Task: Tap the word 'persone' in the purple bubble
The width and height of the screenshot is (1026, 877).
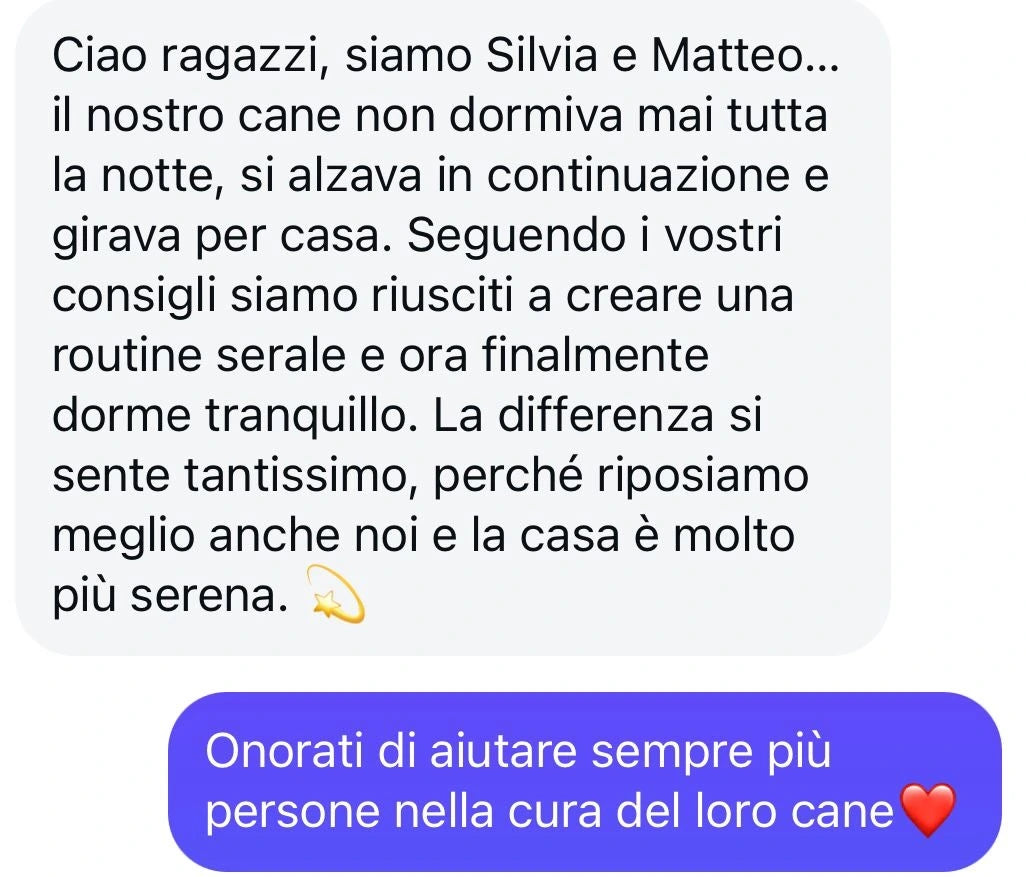Action: 292,814
